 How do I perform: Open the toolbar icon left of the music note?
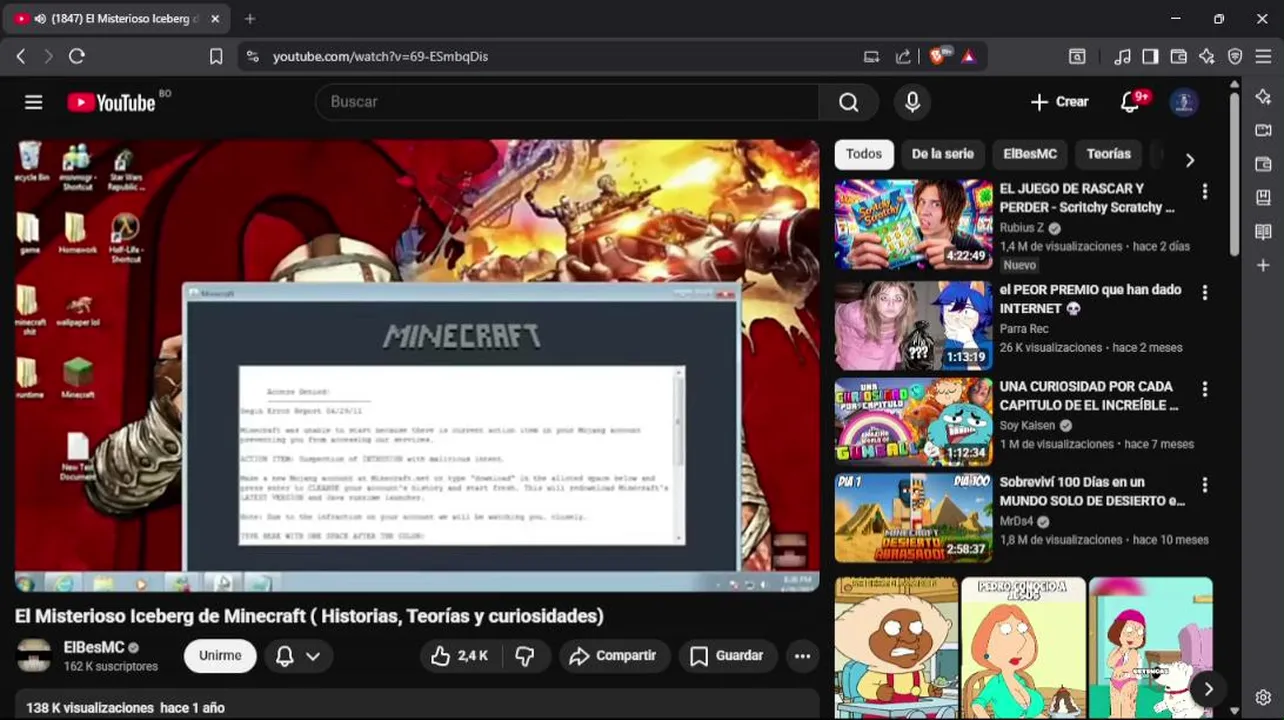[x=1077, y=57]
